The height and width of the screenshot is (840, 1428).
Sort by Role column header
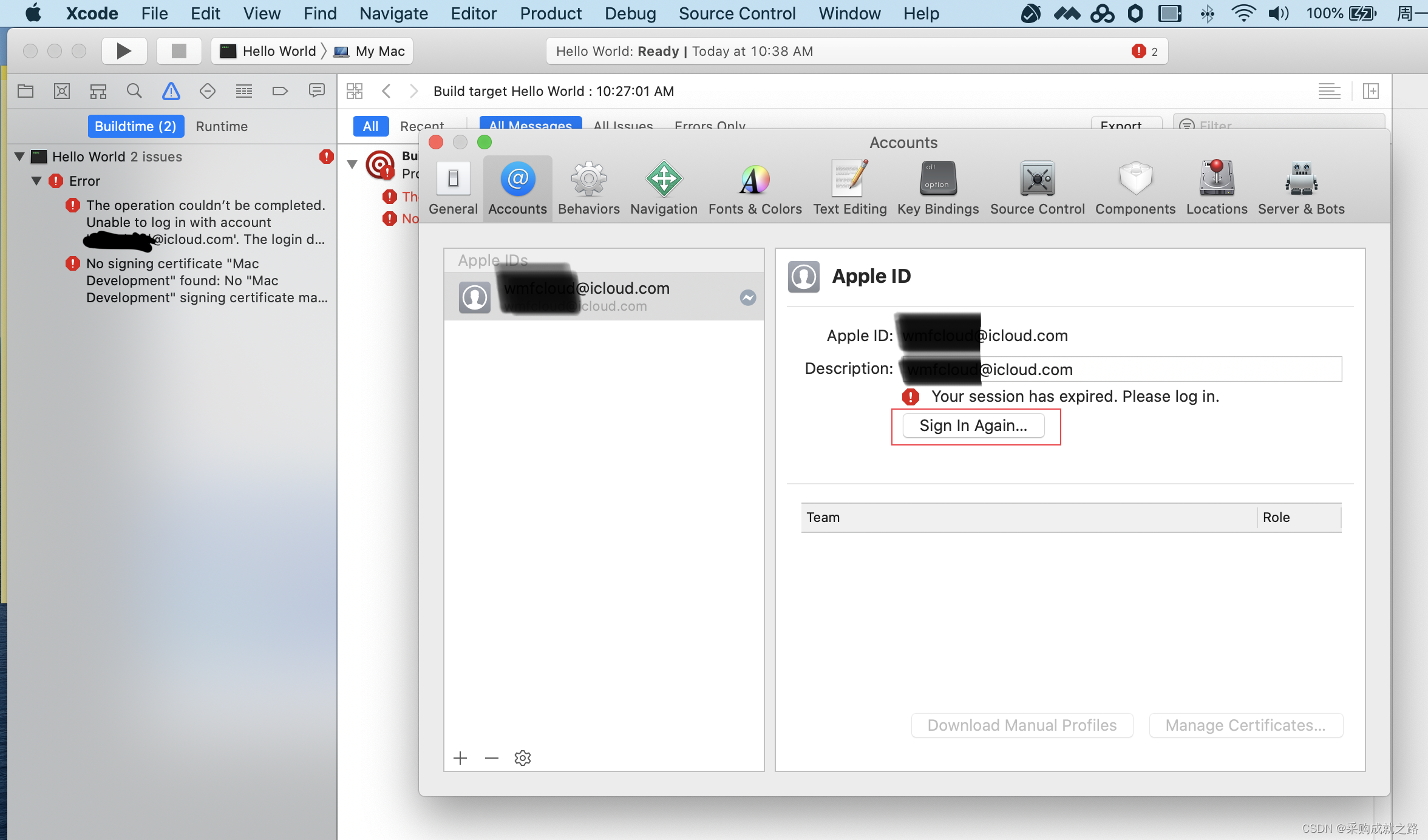1299,517
